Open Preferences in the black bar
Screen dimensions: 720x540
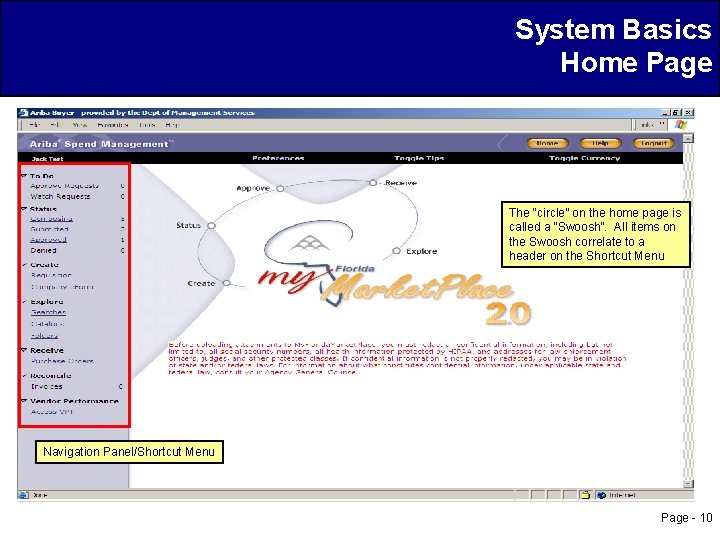click(x=278, y=158)
